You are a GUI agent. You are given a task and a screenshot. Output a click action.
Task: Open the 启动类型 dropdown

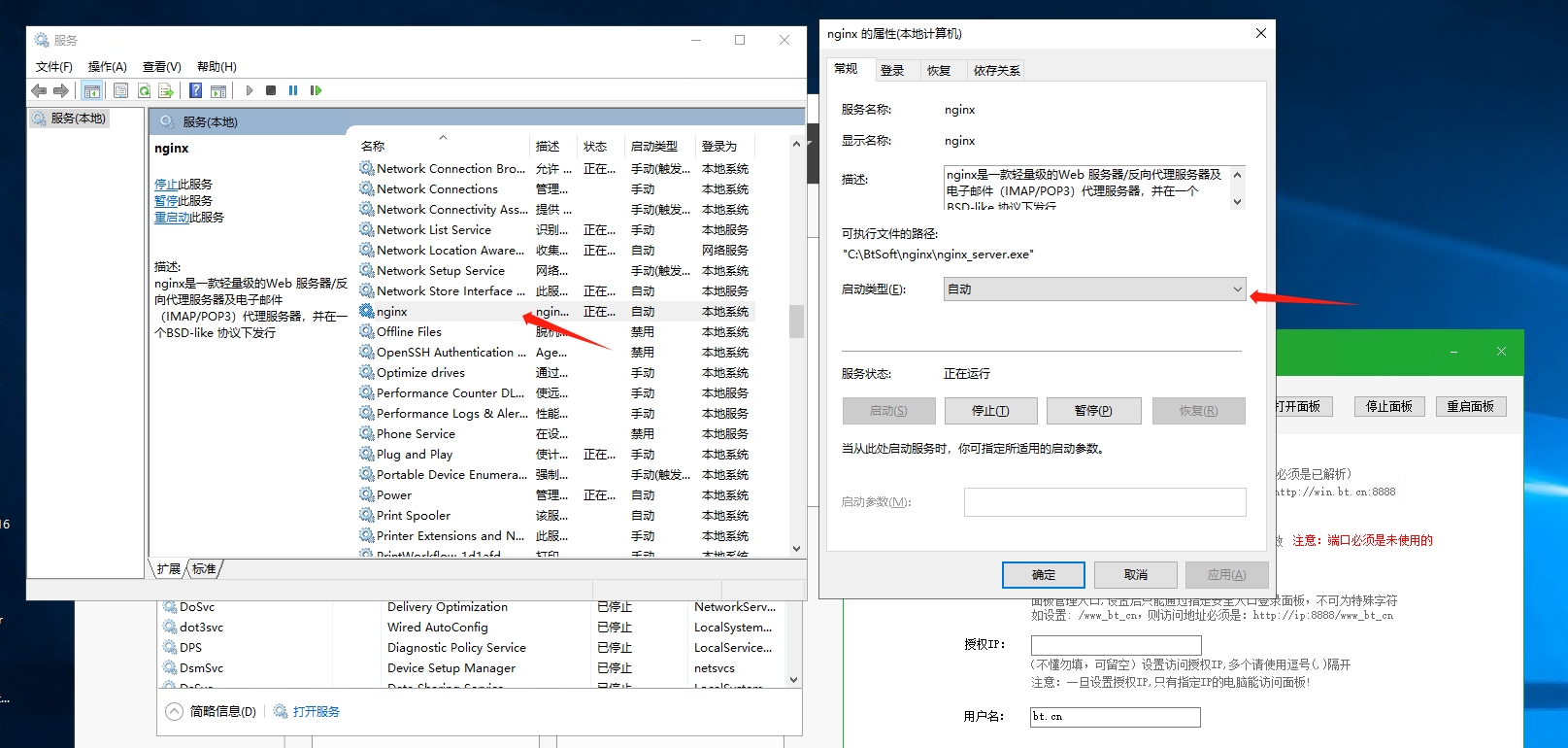coord(1094,289)
